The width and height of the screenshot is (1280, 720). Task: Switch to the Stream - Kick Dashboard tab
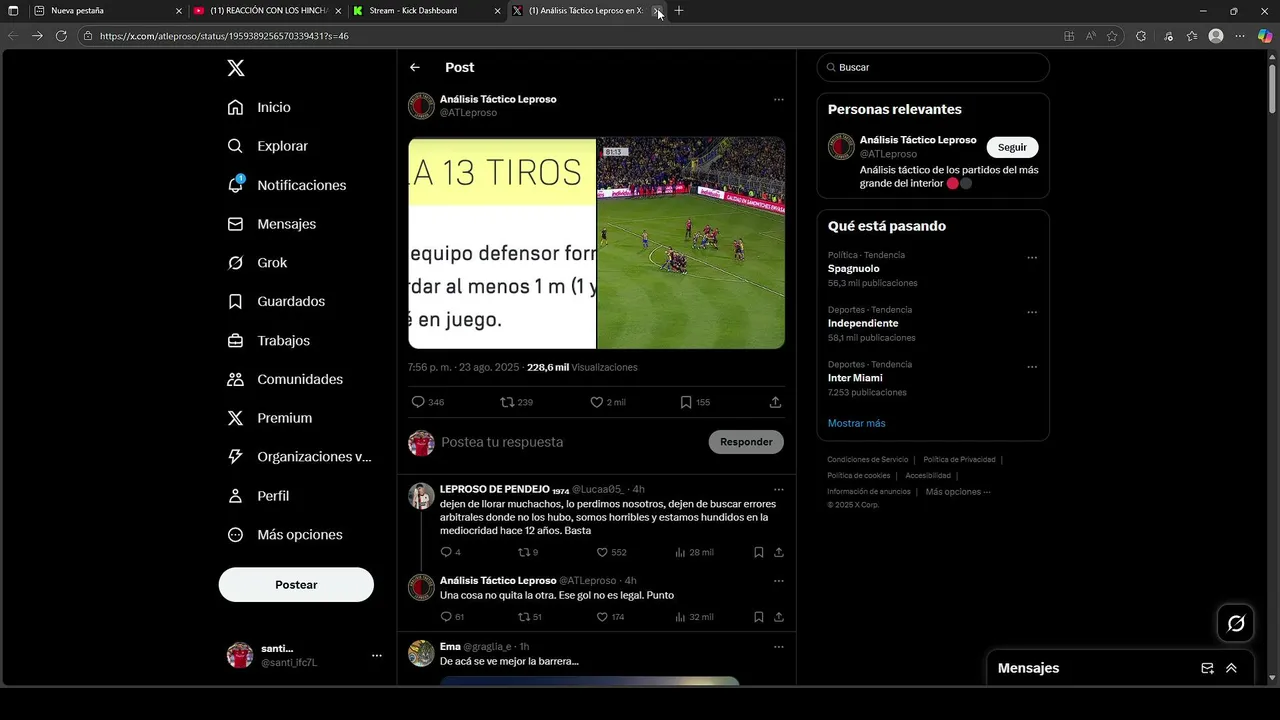(427, 11)
